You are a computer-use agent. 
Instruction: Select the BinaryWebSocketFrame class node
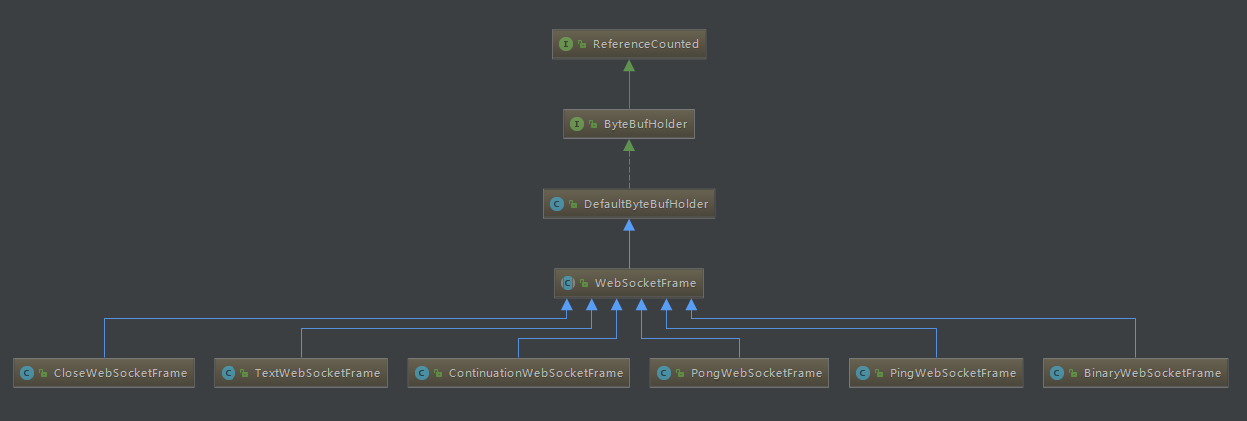(x=1135, y=373)
